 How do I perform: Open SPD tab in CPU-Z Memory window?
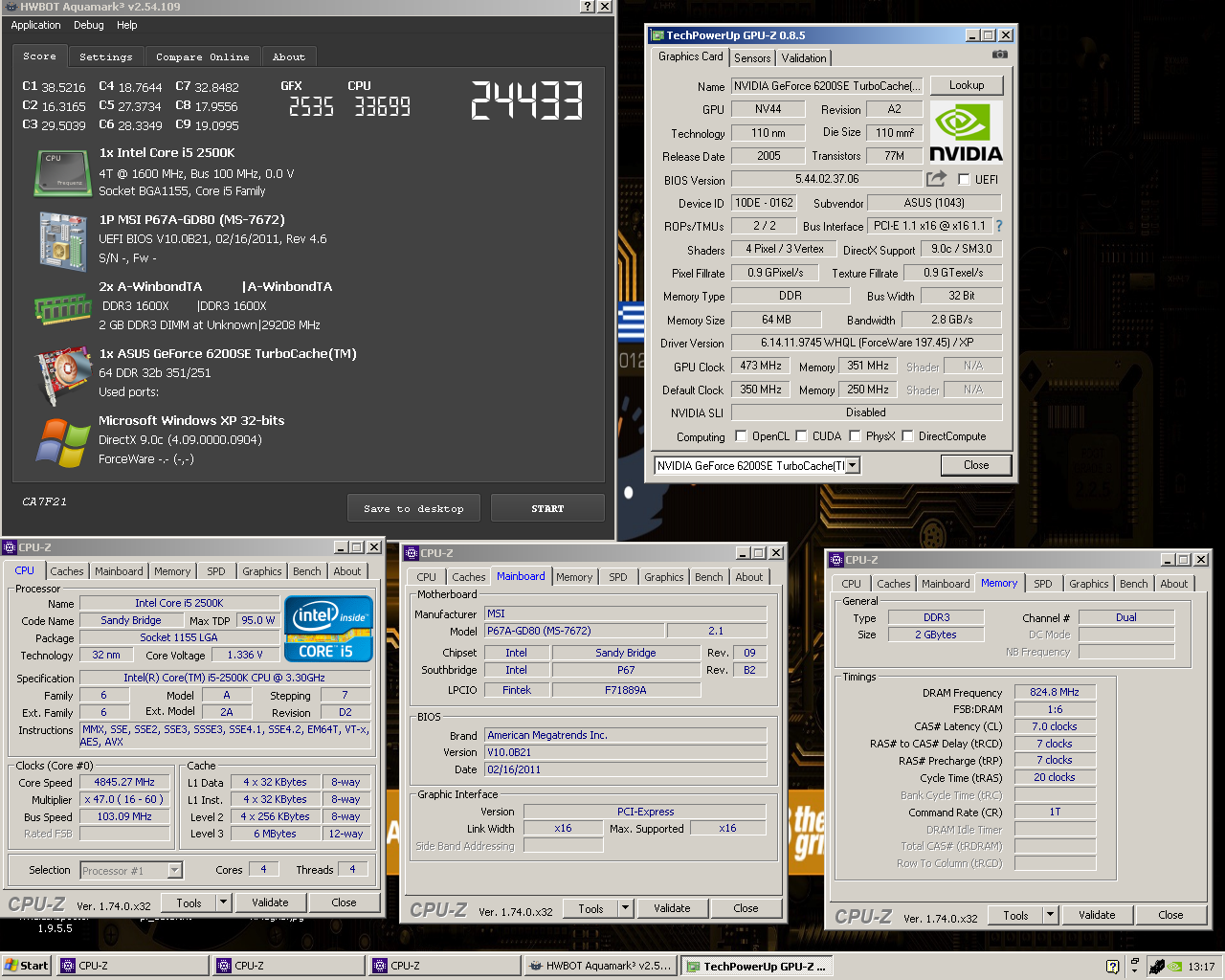pyautogui.click(x=1043, y=584)
